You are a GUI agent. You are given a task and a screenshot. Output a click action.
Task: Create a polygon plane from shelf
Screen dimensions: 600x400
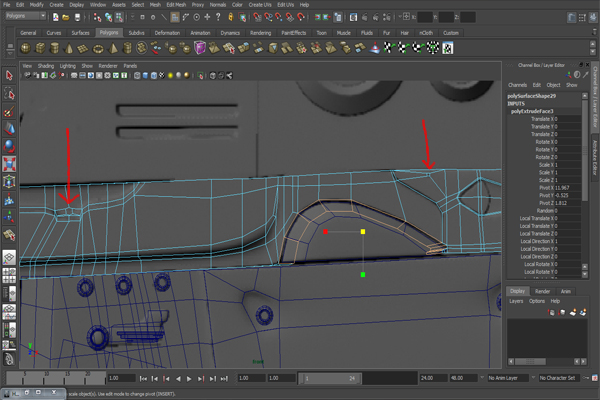[83, 48]
